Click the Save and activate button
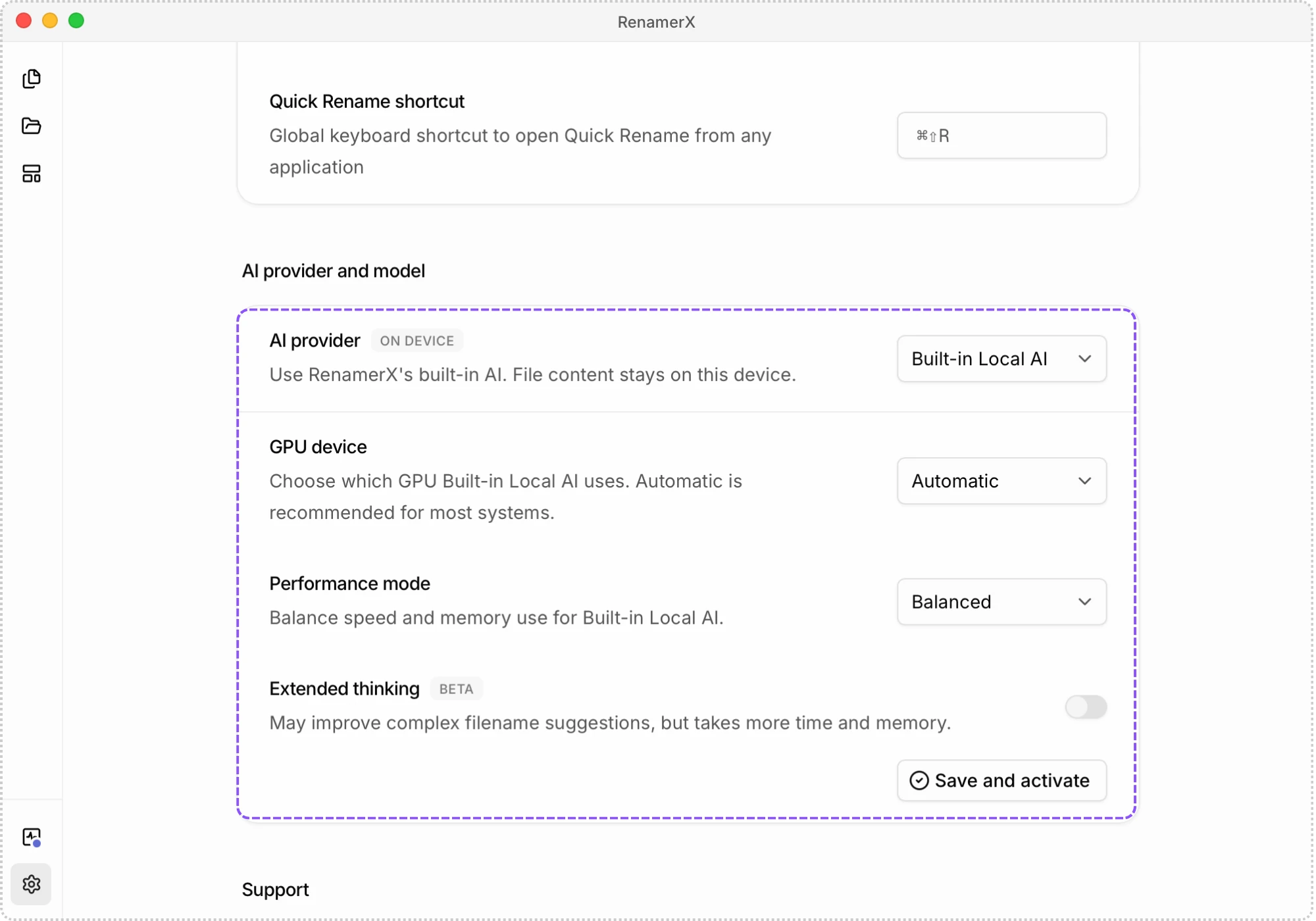The height and width of the screenshot is (921, 1316). [1001, 780]
